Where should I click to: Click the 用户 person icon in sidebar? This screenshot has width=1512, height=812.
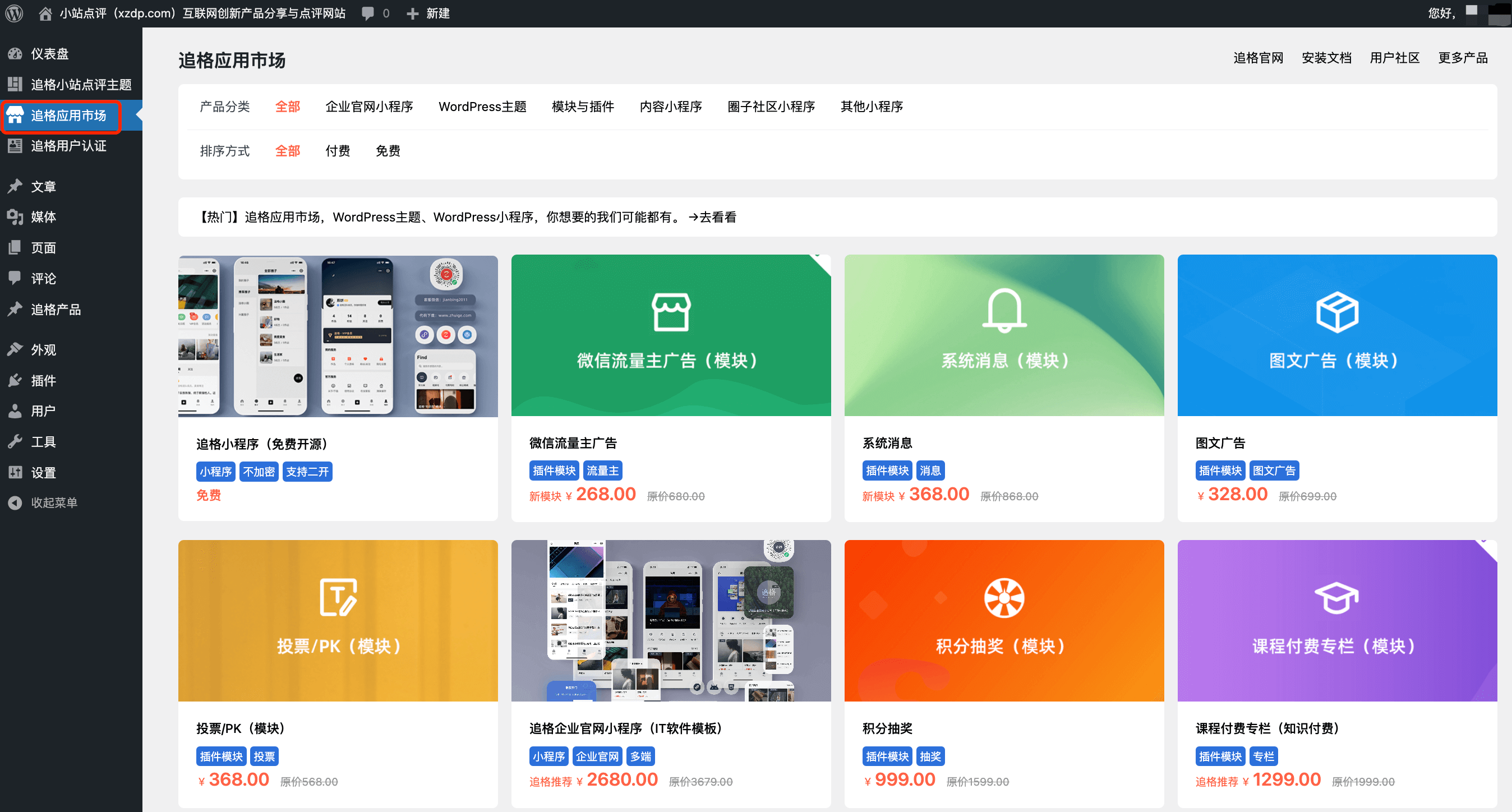(15, 410)
